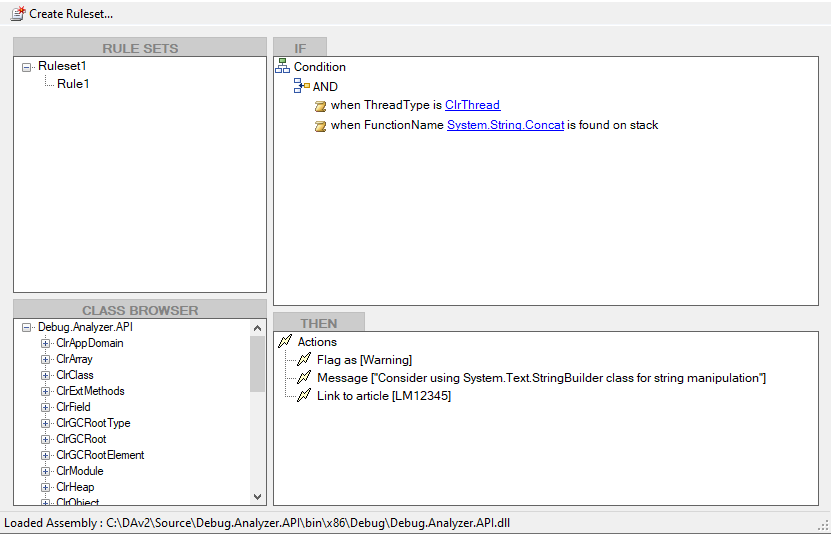Click the Message action icon
Screen dimensions: 831x534
point(304,378)
